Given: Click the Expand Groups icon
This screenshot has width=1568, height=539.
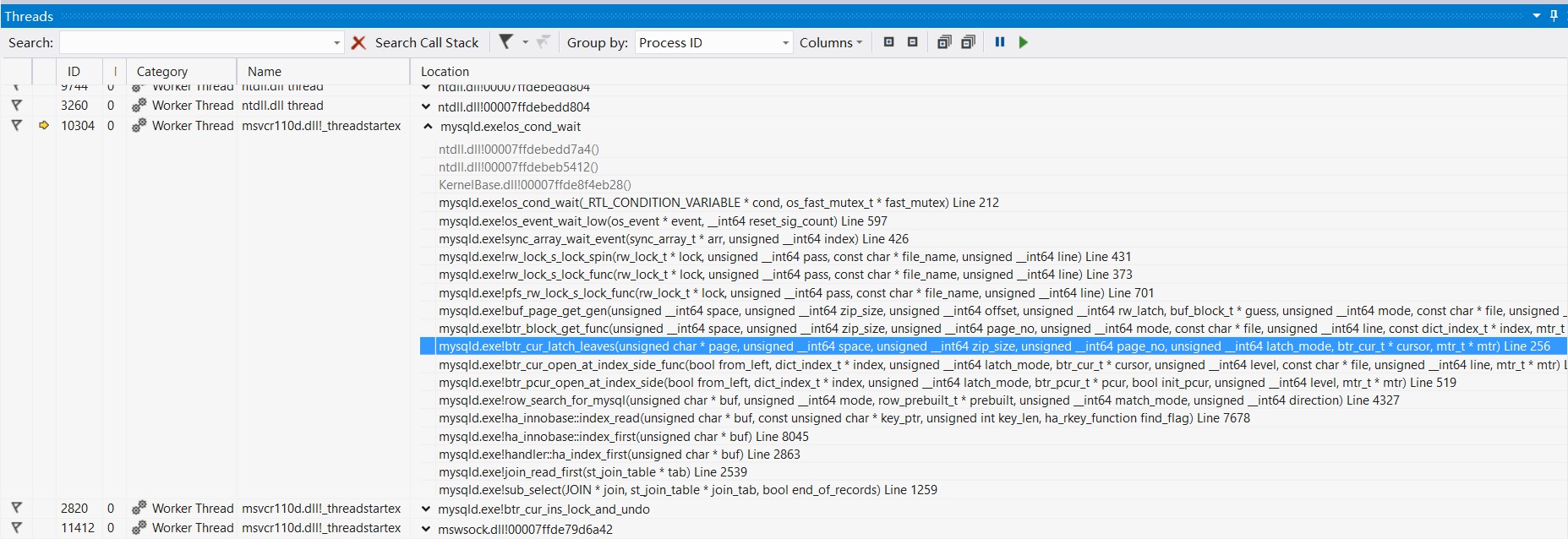Looking at the screenshot, I should coord(888,41).
